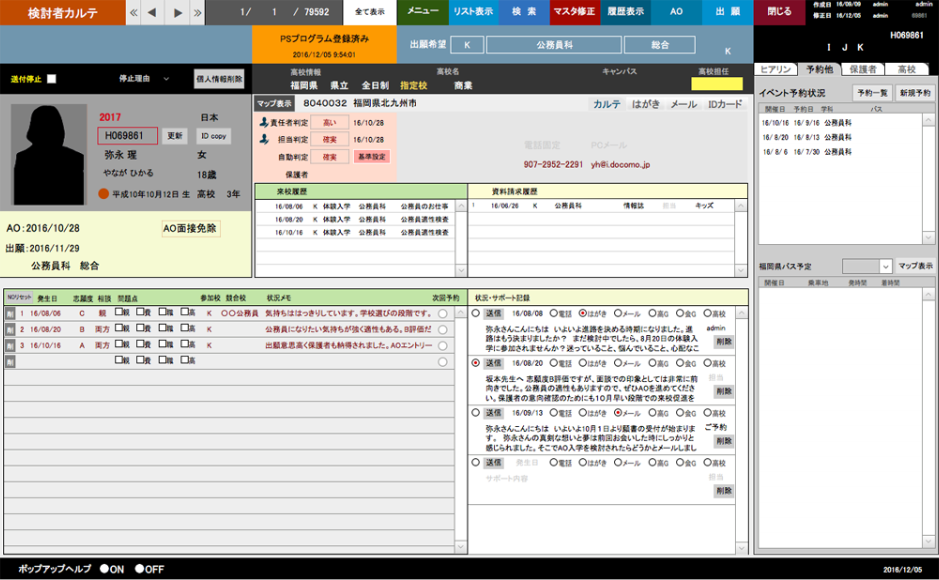This screenshot has height=580, width=939.
Task: Click the previous record arrow
Action: click(153, 12)
